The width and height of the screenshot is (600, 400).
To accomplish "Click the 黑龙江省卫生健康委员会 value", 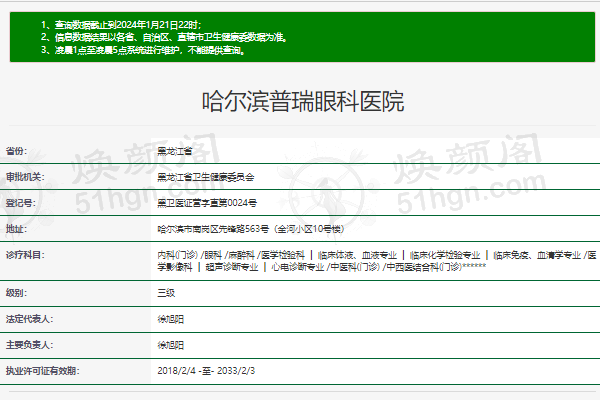I will coord(206,177).
